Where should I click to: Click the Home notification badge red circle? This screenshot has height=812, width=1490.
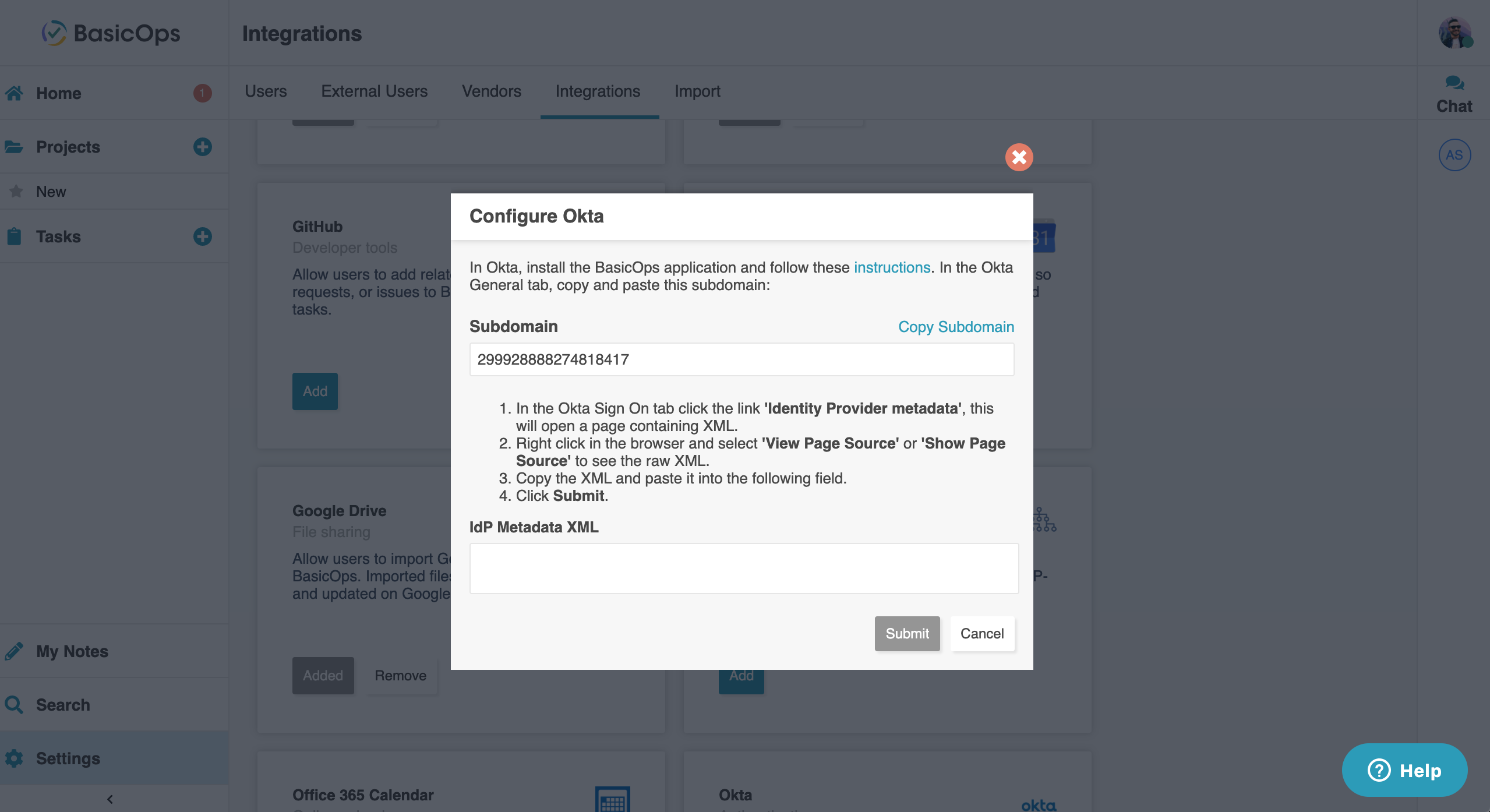pos(201,93)
